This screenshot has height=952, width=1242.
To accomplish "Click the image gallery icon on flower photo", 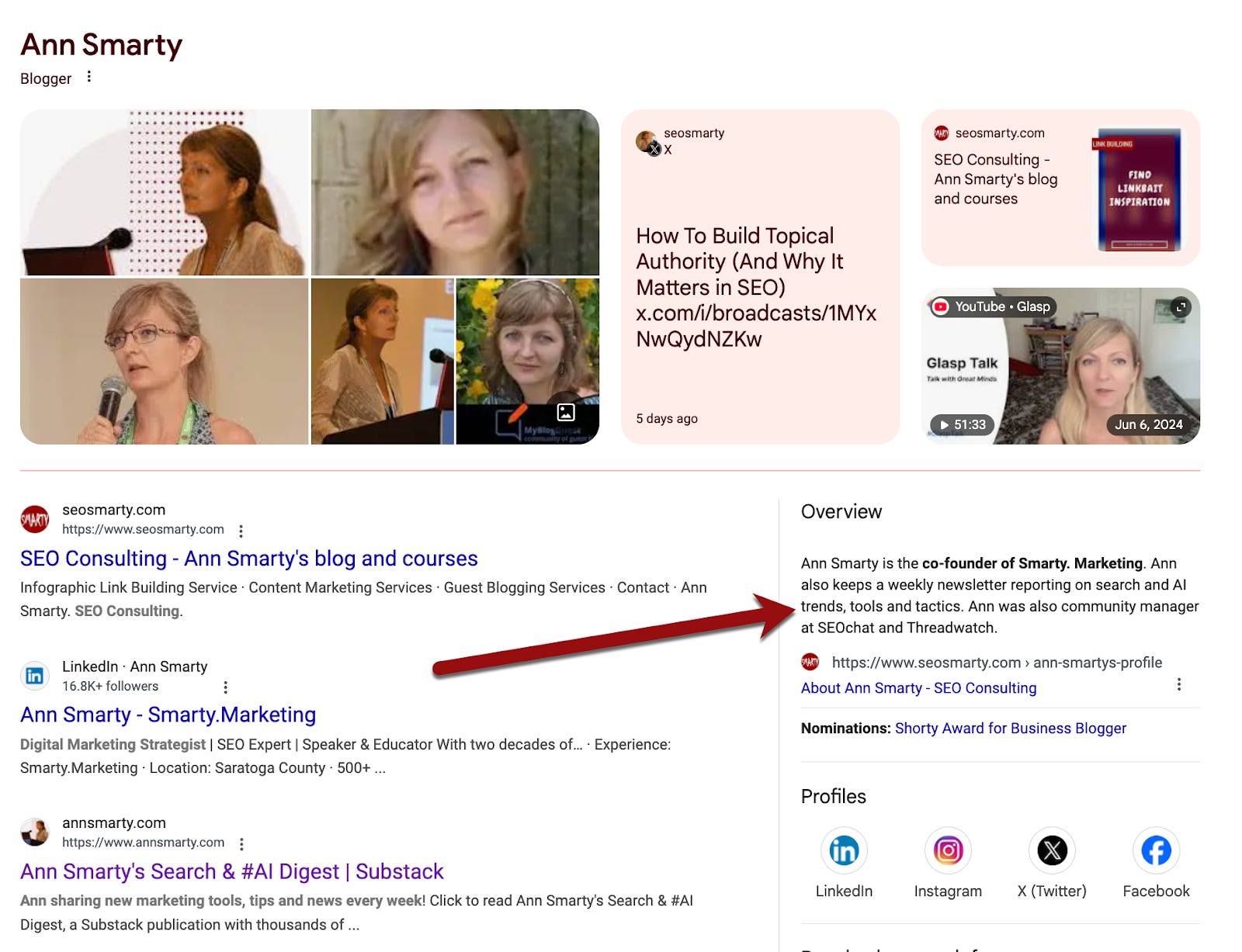I will (x=566, y=412).
